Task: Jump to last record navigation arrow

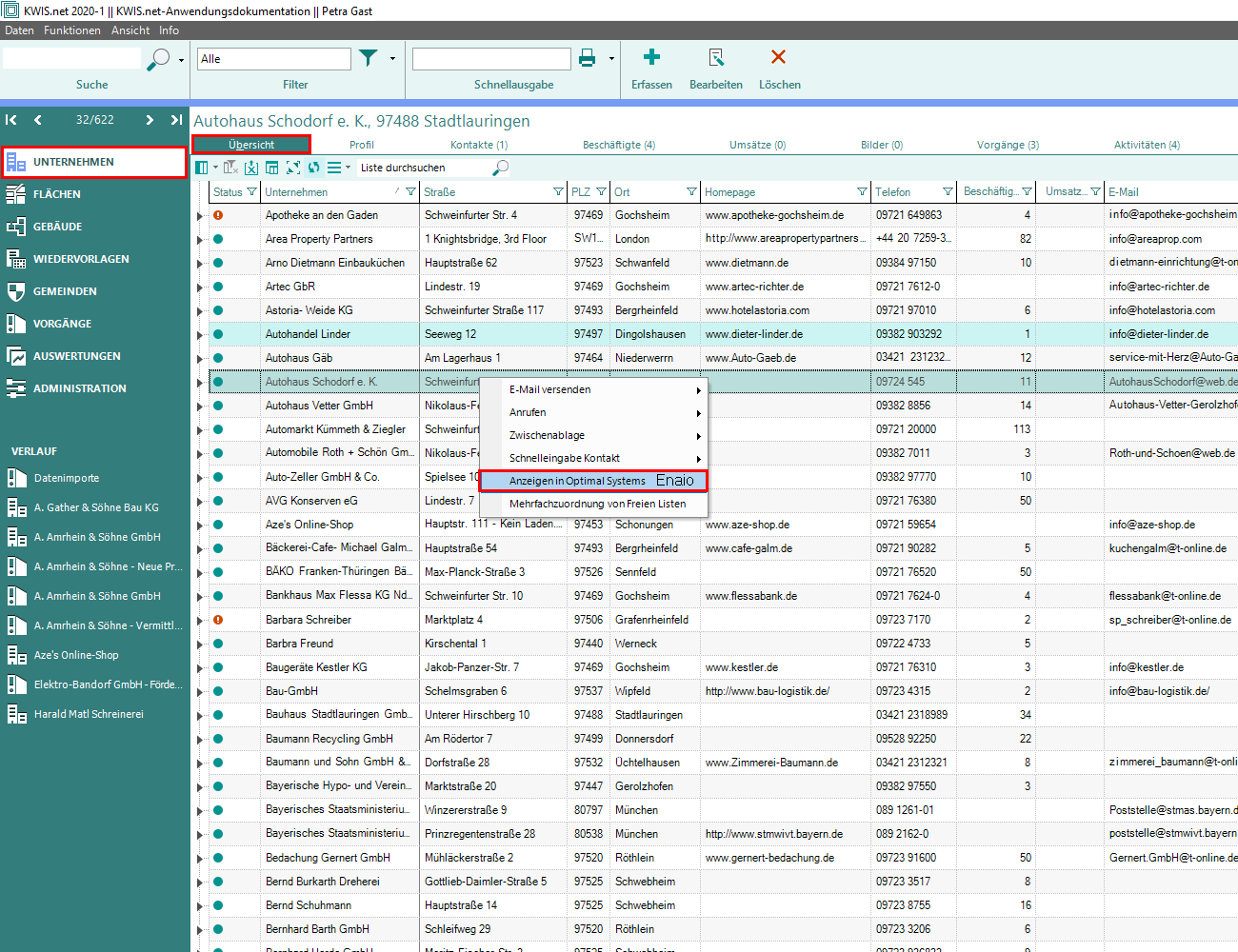Action: pyautogui.click(x=176, y=120)
